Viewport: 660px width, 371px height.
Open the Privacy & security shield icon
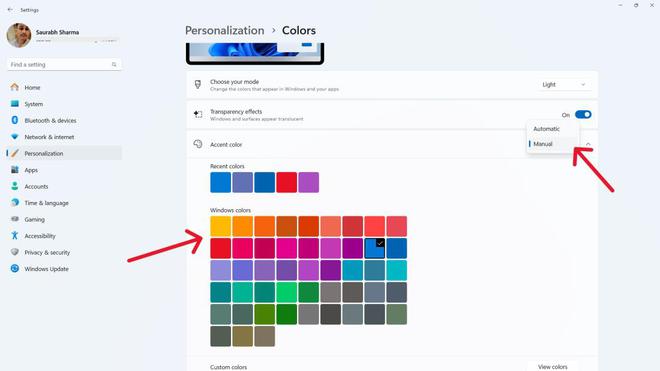tap(15, 252)
